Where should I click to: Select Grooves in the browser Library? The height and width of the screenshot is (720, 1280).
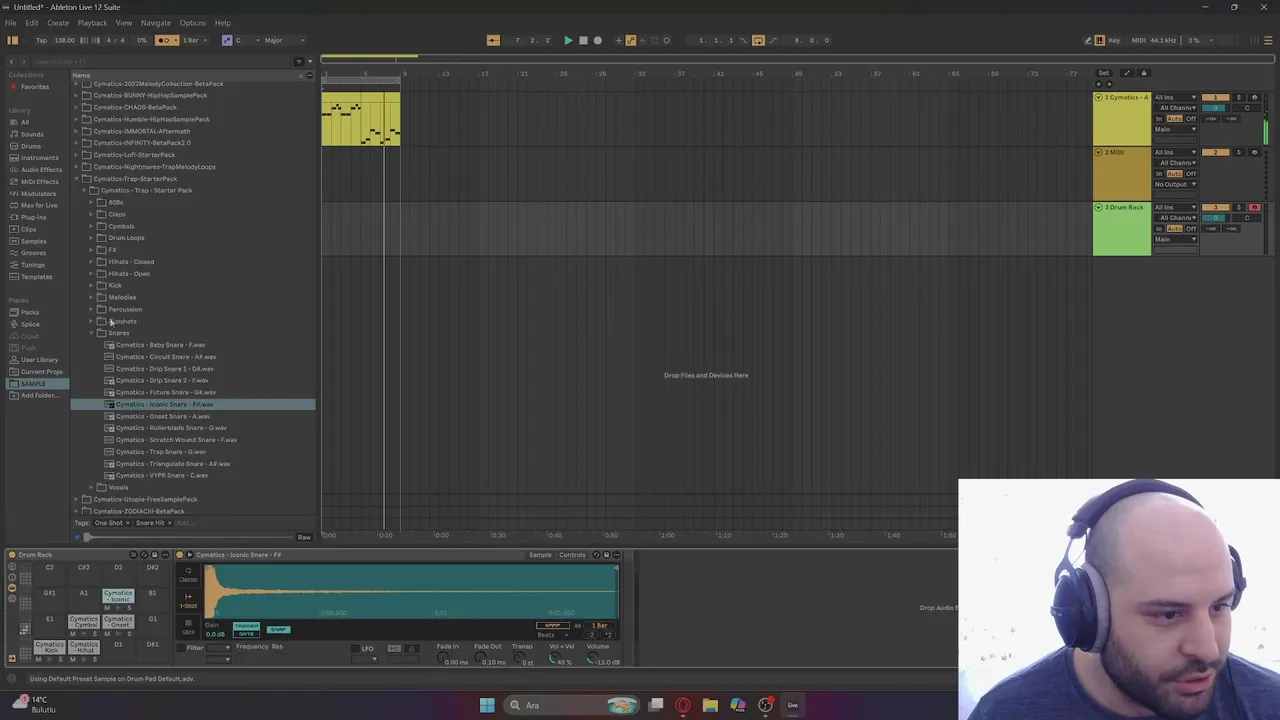[33, 253]
